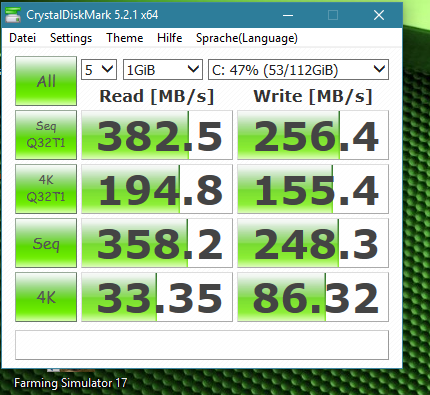Open the Hilfe menu
Viewport: 430px width, 395px height.
tap(170, 38)
